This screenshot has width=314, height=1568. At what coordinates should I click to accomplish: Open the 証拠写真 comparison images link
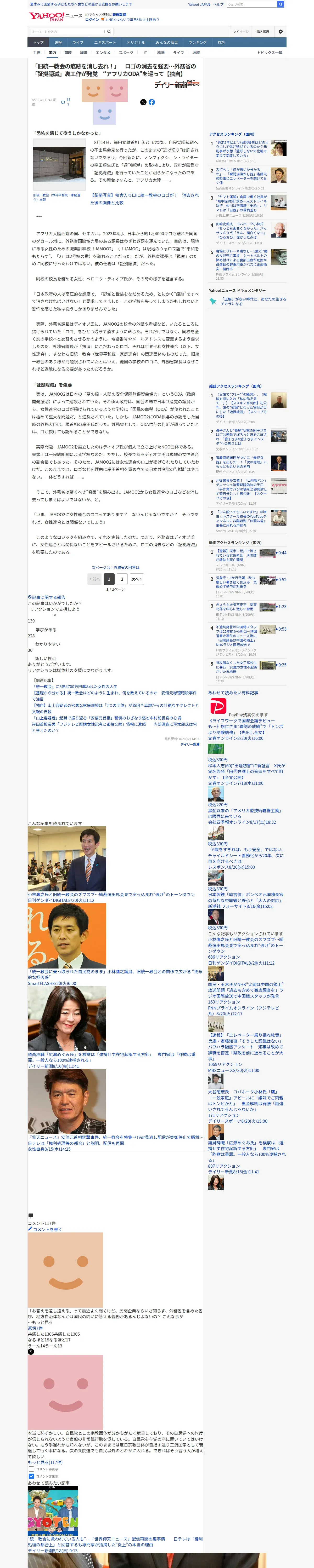pyautogui.click(x=144, y=199)
